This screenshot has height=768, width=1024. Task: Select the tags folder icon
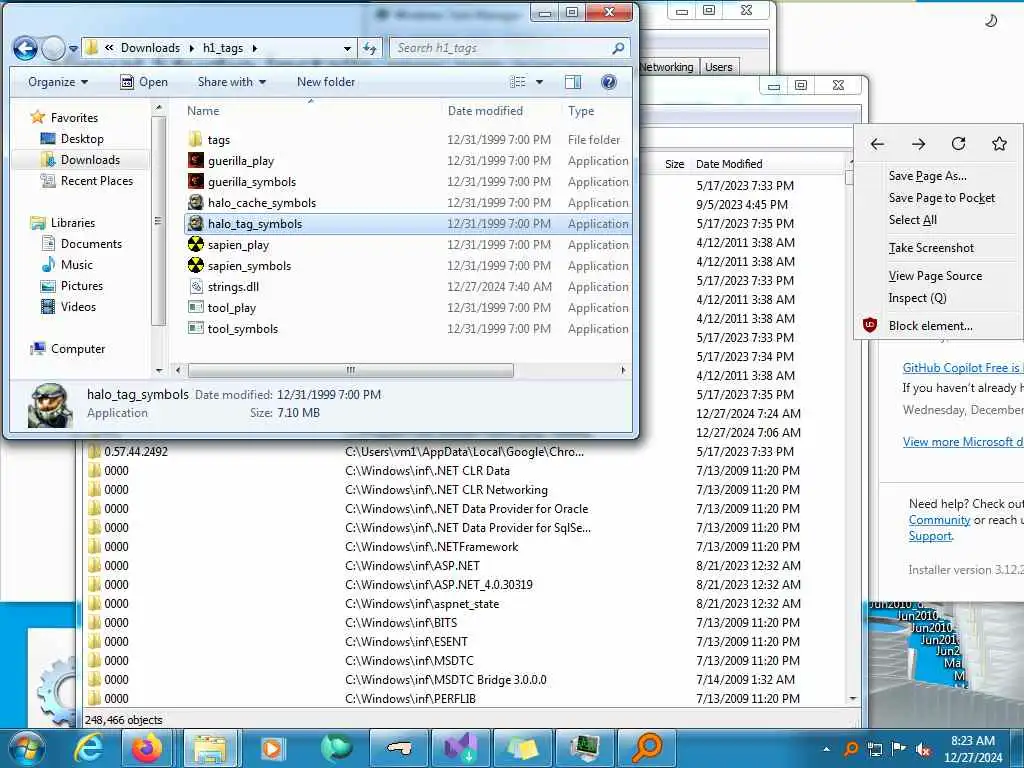[x=195, y=139]
